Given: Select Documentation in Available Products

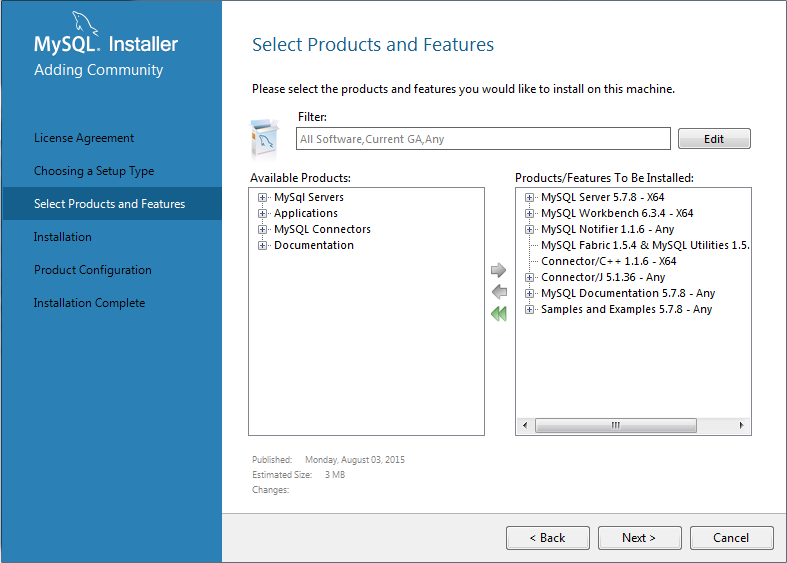Looking at the screenshot, I should (x=314, y=245).
